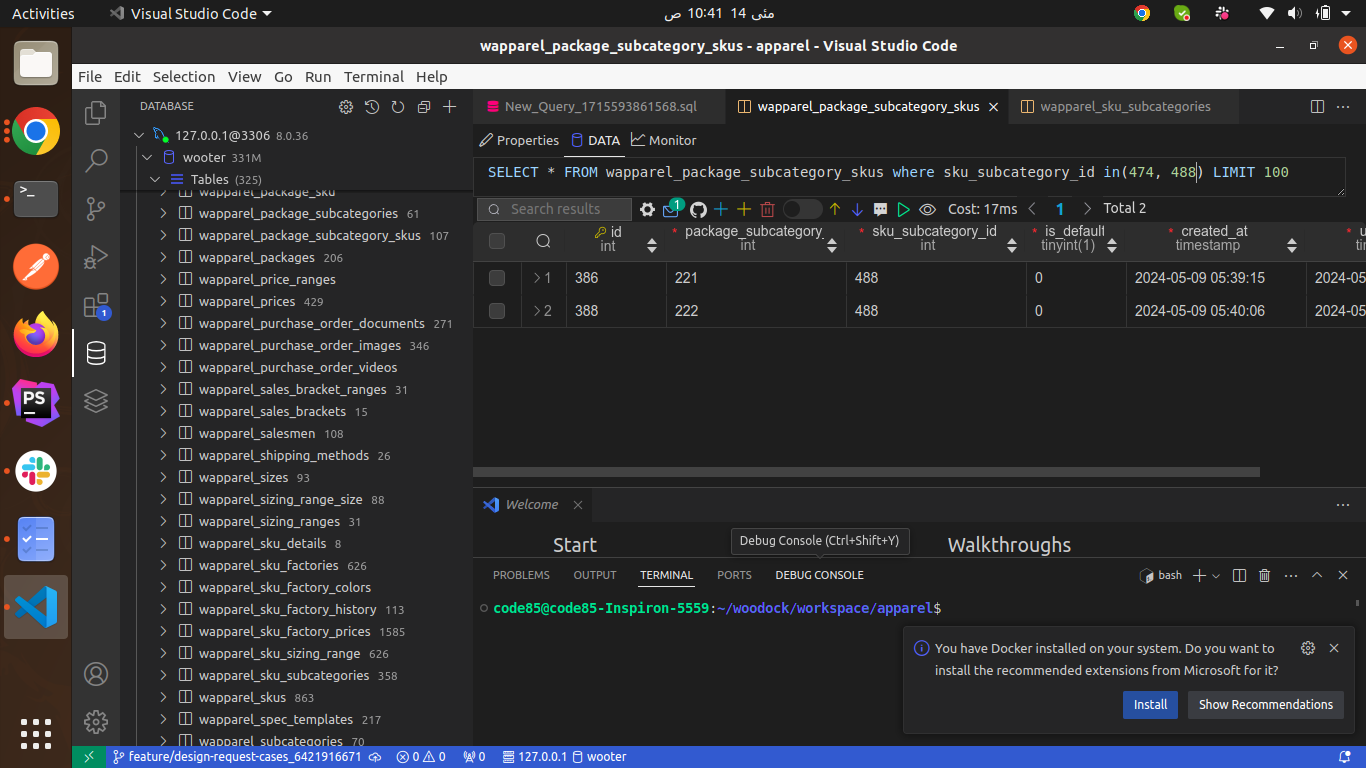Click git branch feature/design-request-cases in status bar
Screen dimensions: 1366x768
click(238, 757)
